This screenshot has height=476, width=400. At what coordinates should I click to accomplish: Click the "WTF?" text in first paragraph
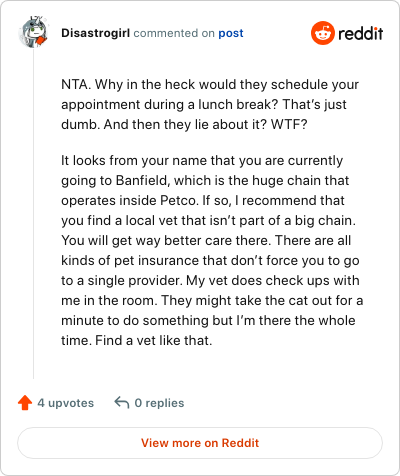289,124
